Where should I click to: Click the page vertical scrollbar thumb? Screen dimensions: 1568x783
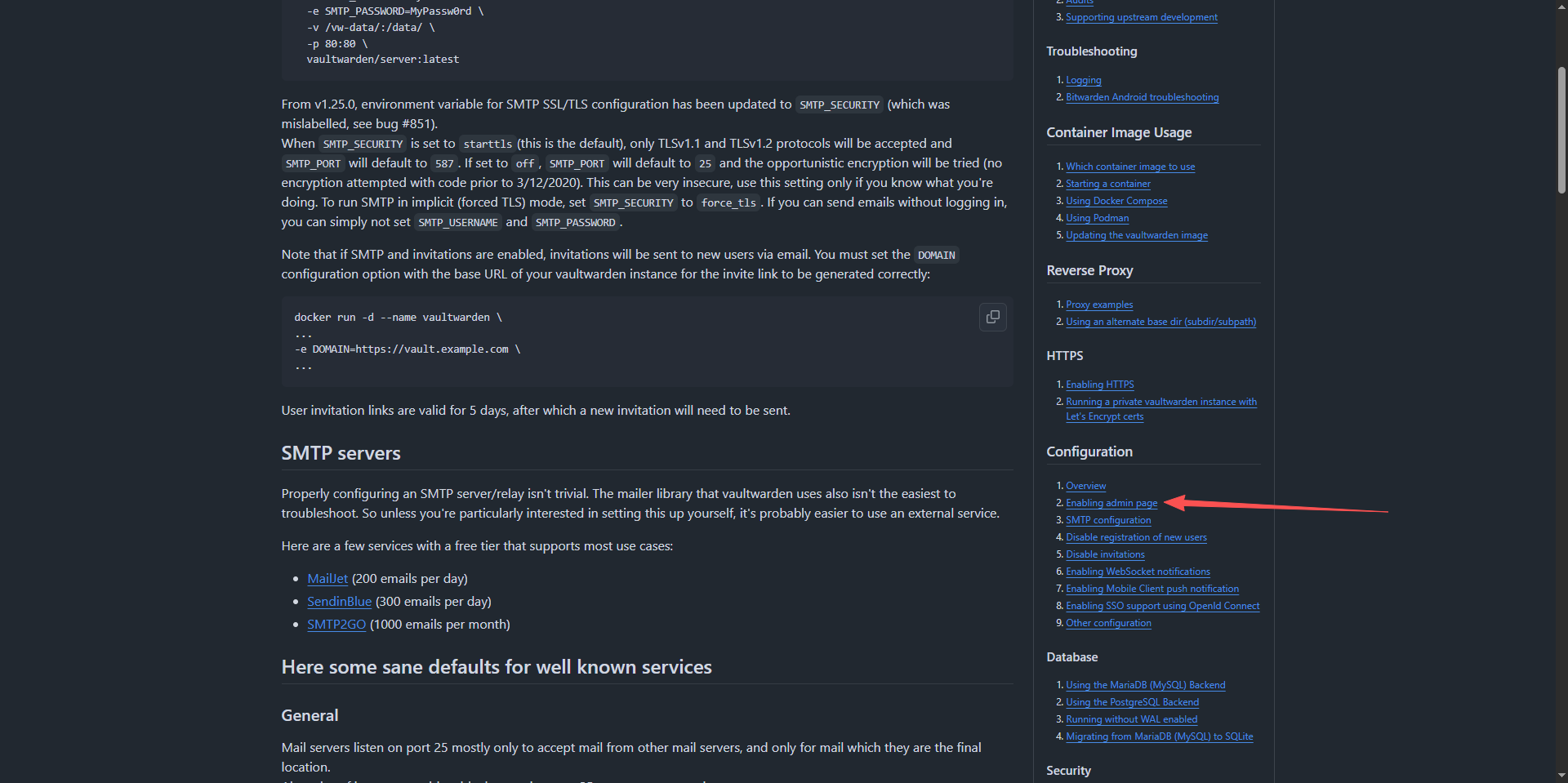pos(1561,131)
